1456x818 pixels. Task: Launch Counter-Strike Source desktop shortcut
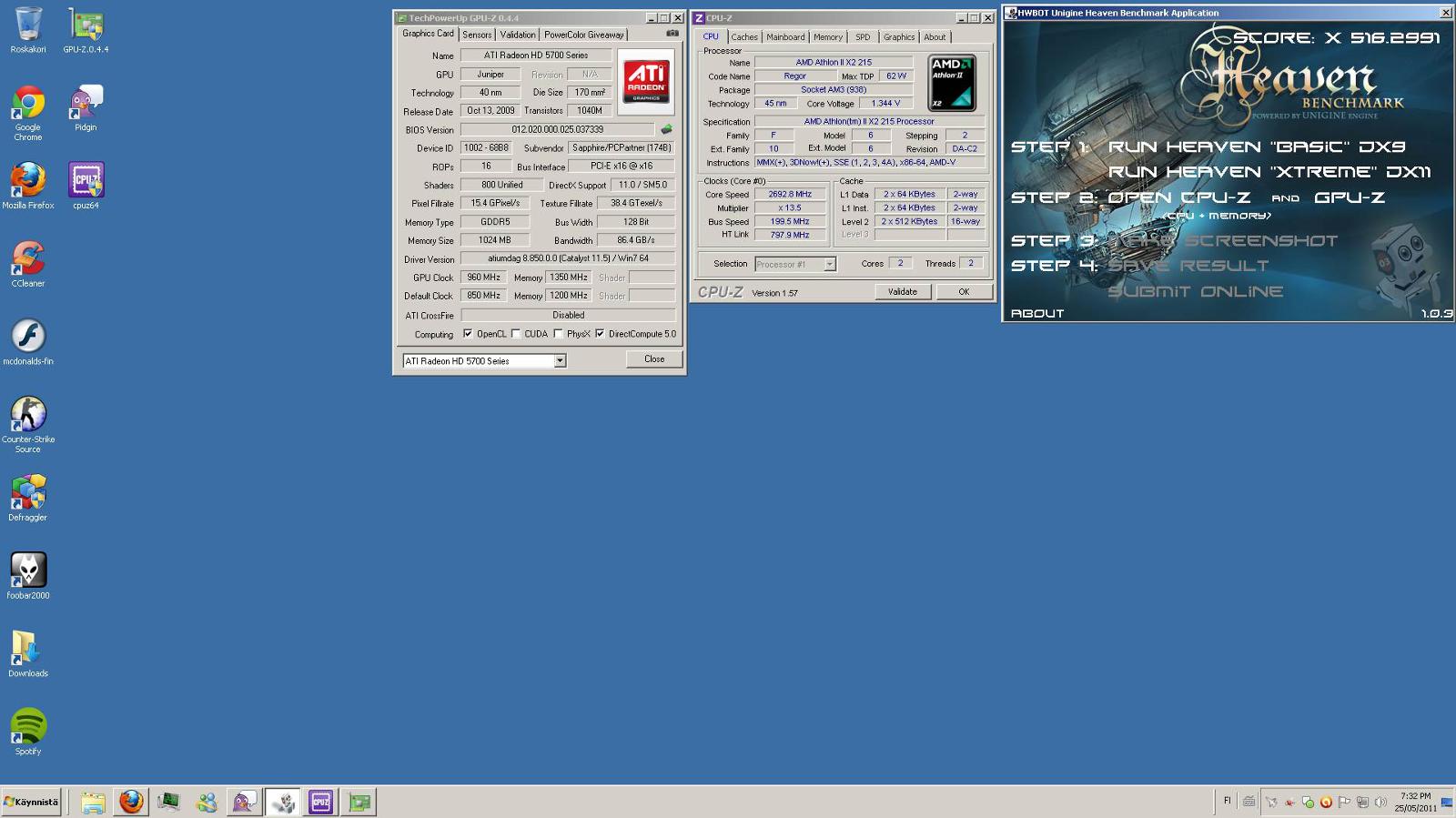pos(28,424)
